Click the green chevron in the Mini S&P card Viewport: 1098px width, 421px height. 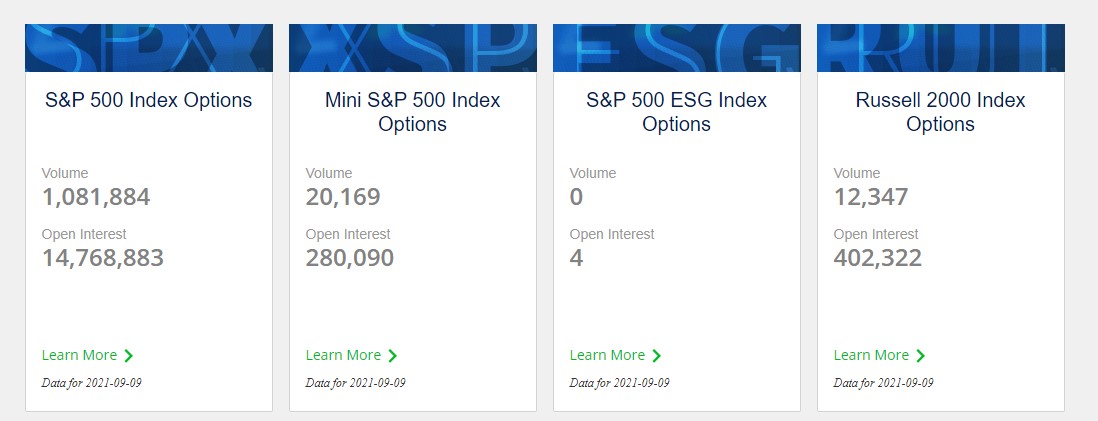click(x=392, y=356)
